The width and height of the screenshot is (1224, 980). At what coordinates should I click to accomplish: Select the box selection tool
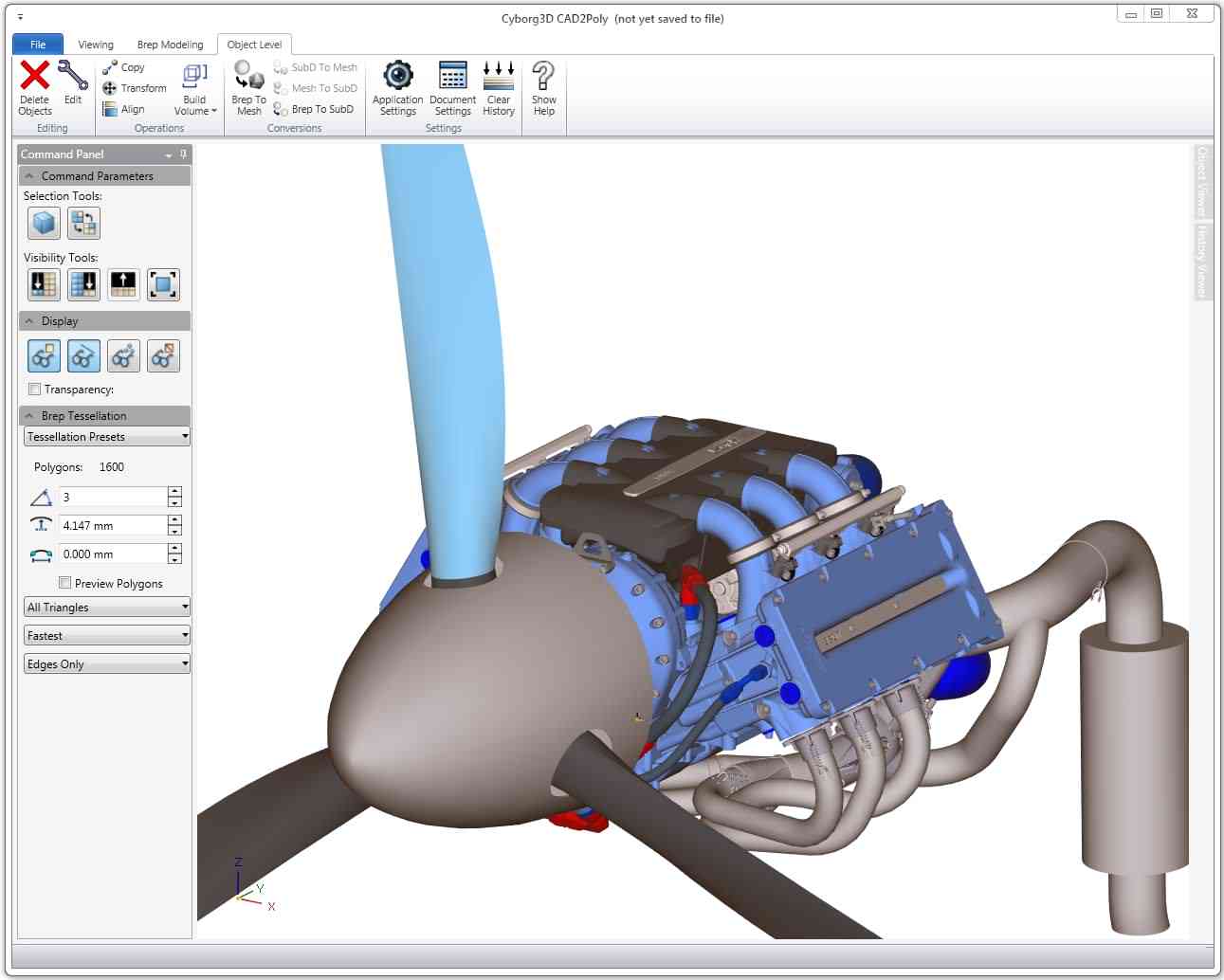43,223
